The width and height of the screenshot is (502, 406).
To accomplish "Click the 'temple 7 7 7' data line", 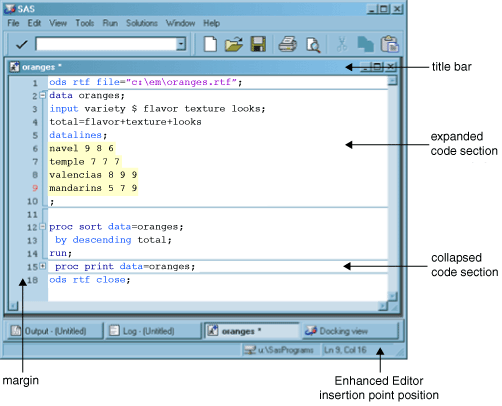I will (x=85, y=162).
